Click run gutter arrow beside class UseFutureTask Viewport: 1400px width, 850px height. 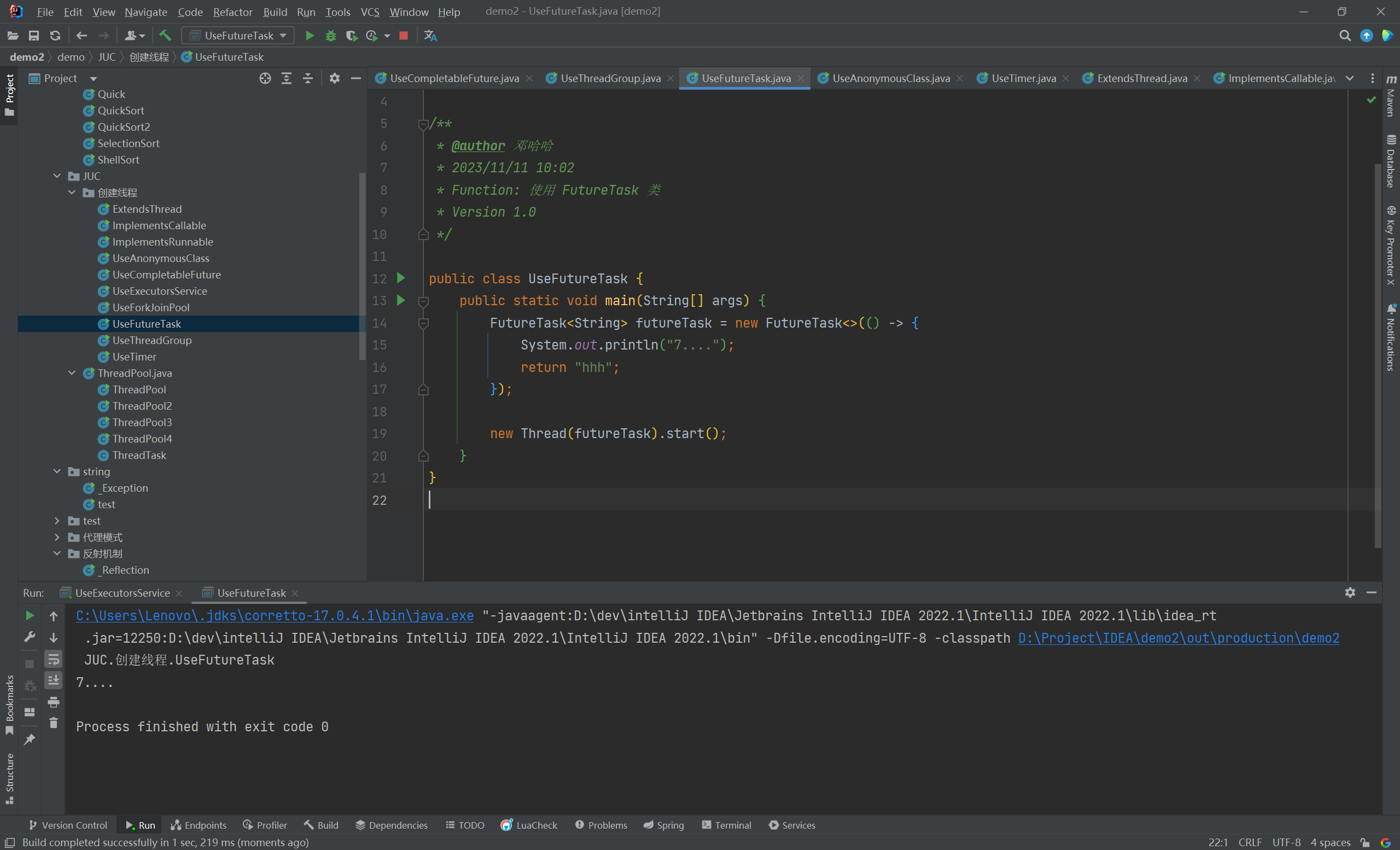tap(401, 278)
